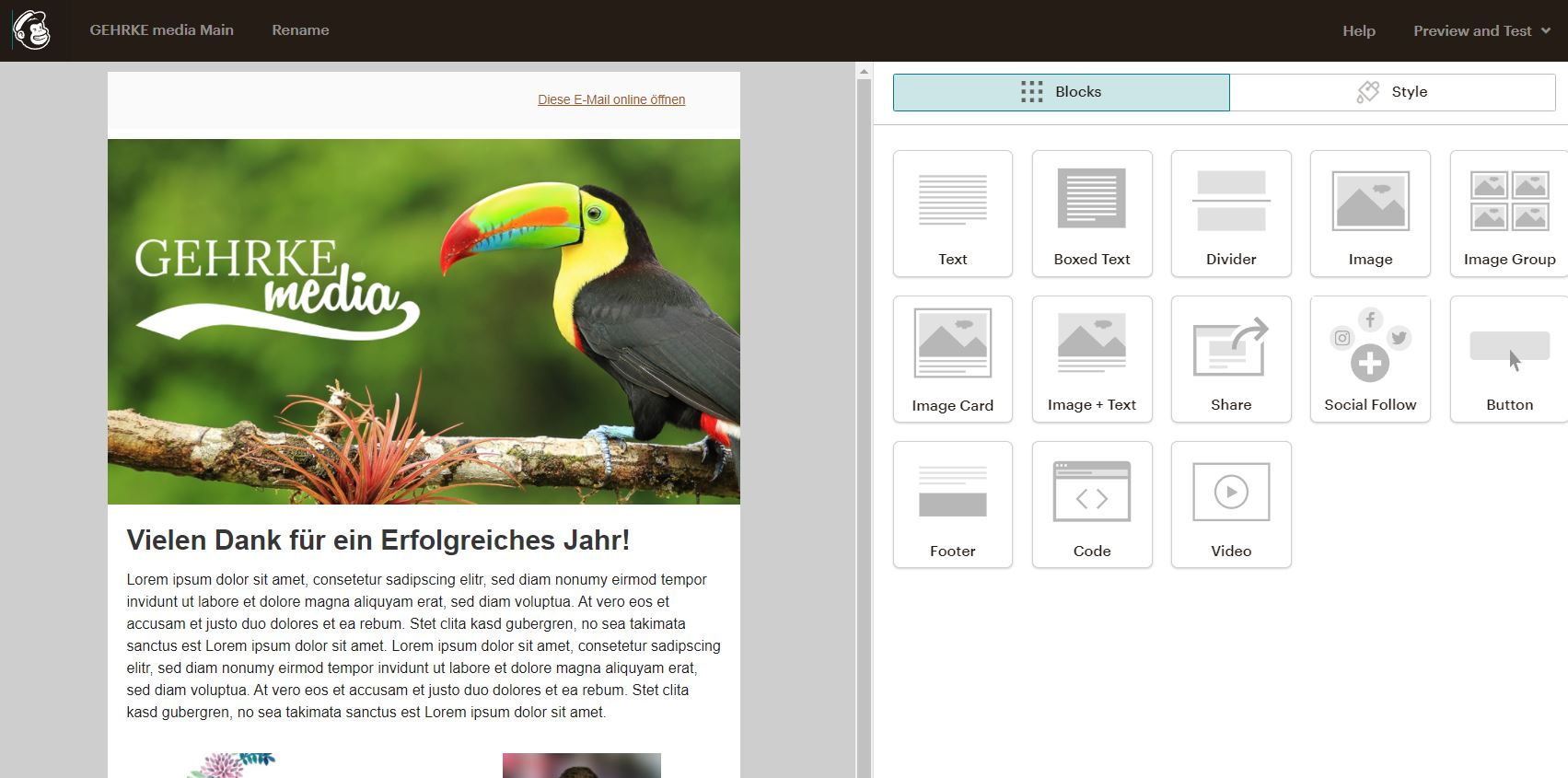The height and width of the screenshot is (778, 1568).
Task: Select the Image Card block
Action: click(953, 359)
